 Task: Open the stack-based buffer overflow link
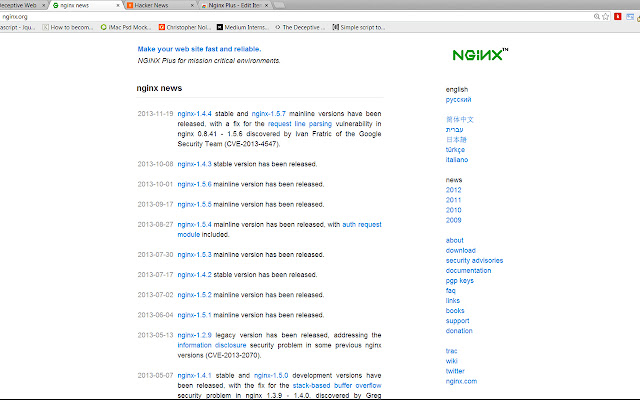(x=337, y=385)
